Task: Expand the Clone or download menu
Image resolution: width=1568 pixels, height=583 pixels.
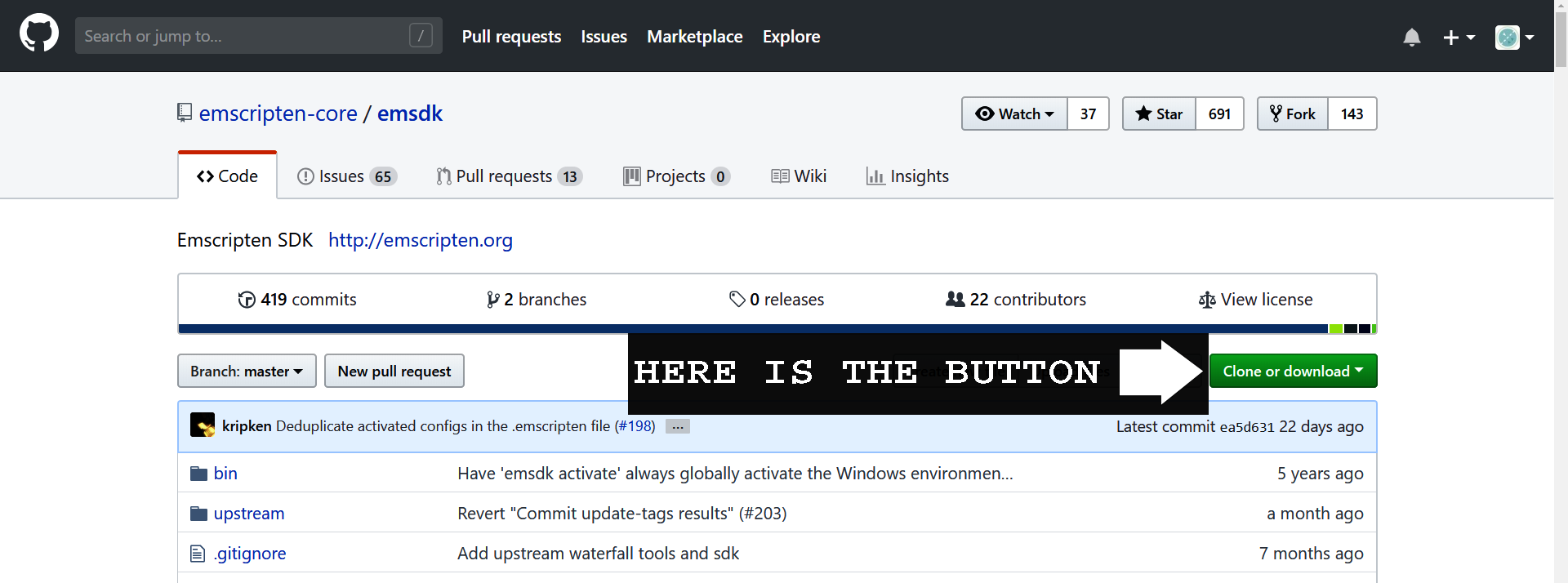Action: pos(1292,372)
